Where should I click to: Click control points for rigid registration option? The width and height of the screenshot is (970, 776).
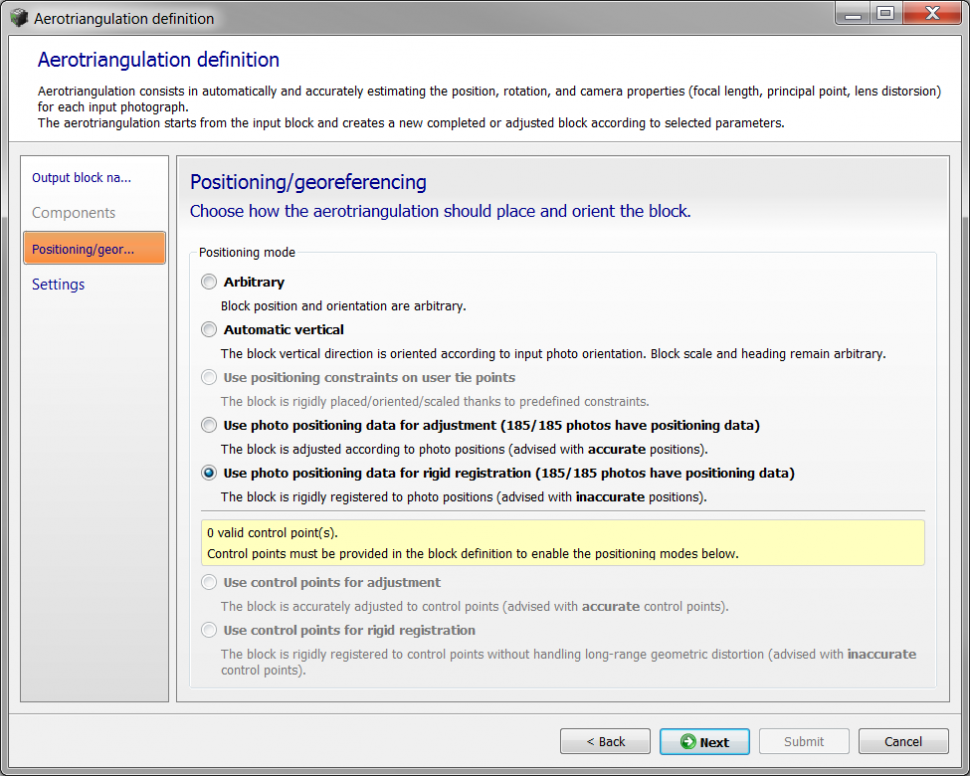click(x=209, y=630)
